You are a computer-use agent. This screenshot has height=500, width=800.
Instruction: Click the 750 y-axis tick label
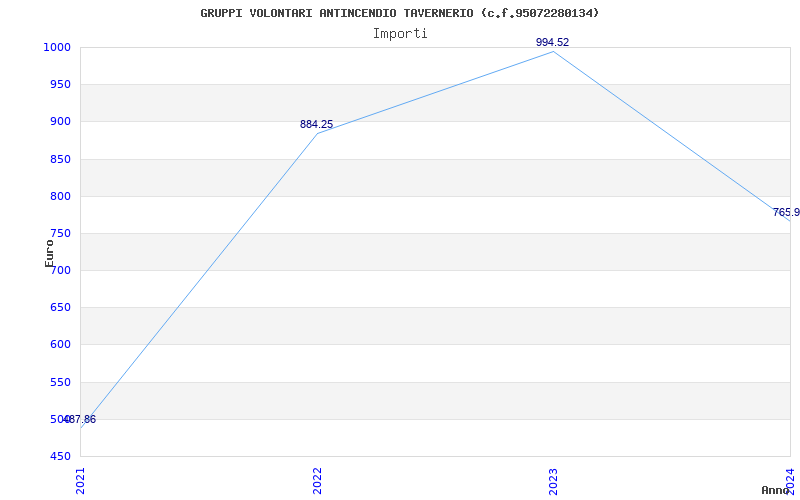point(59,234)
